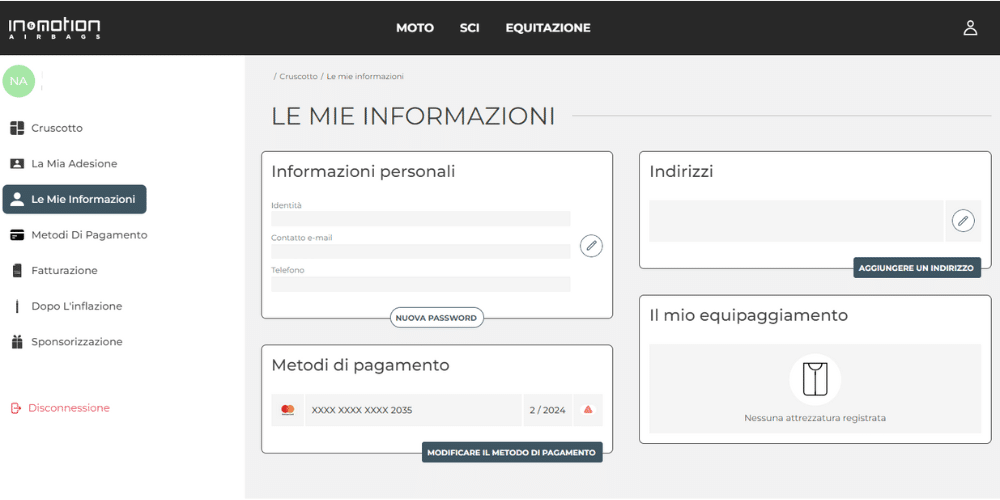Click the Dopo L'inflazione sidebar icon

17,307
